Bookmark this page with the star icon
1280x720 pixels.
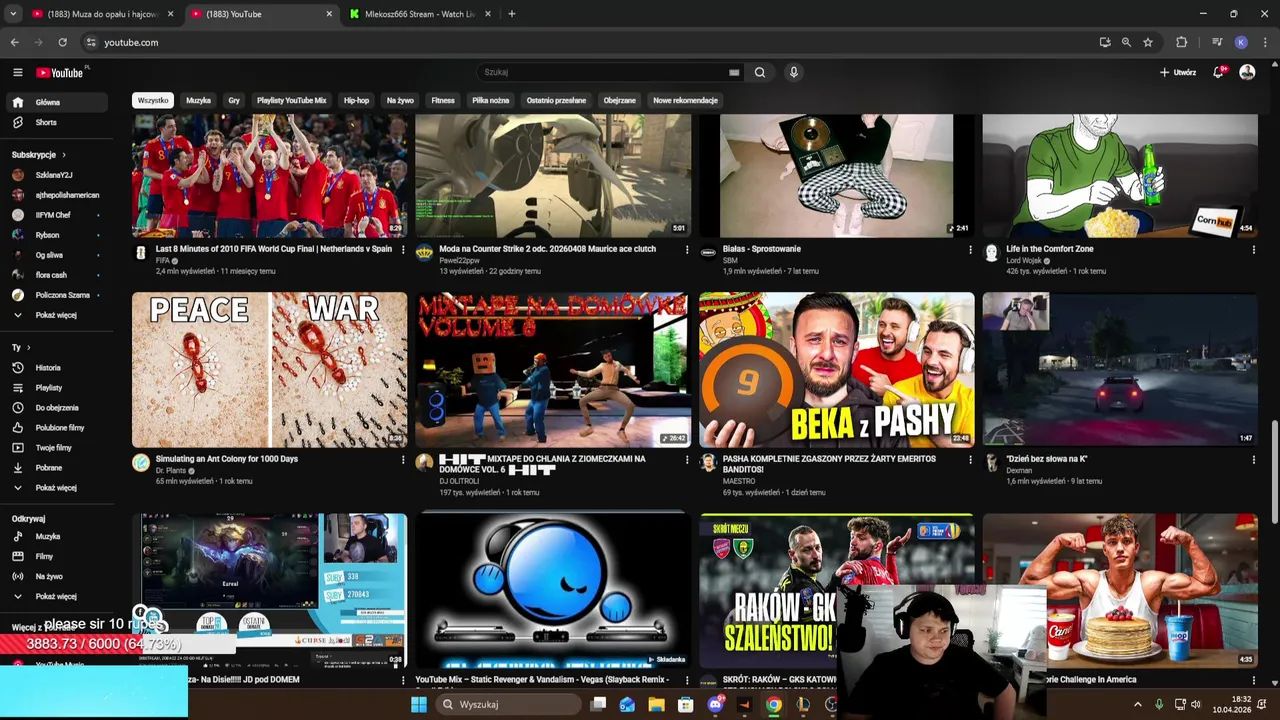(x=1148, y=42)
